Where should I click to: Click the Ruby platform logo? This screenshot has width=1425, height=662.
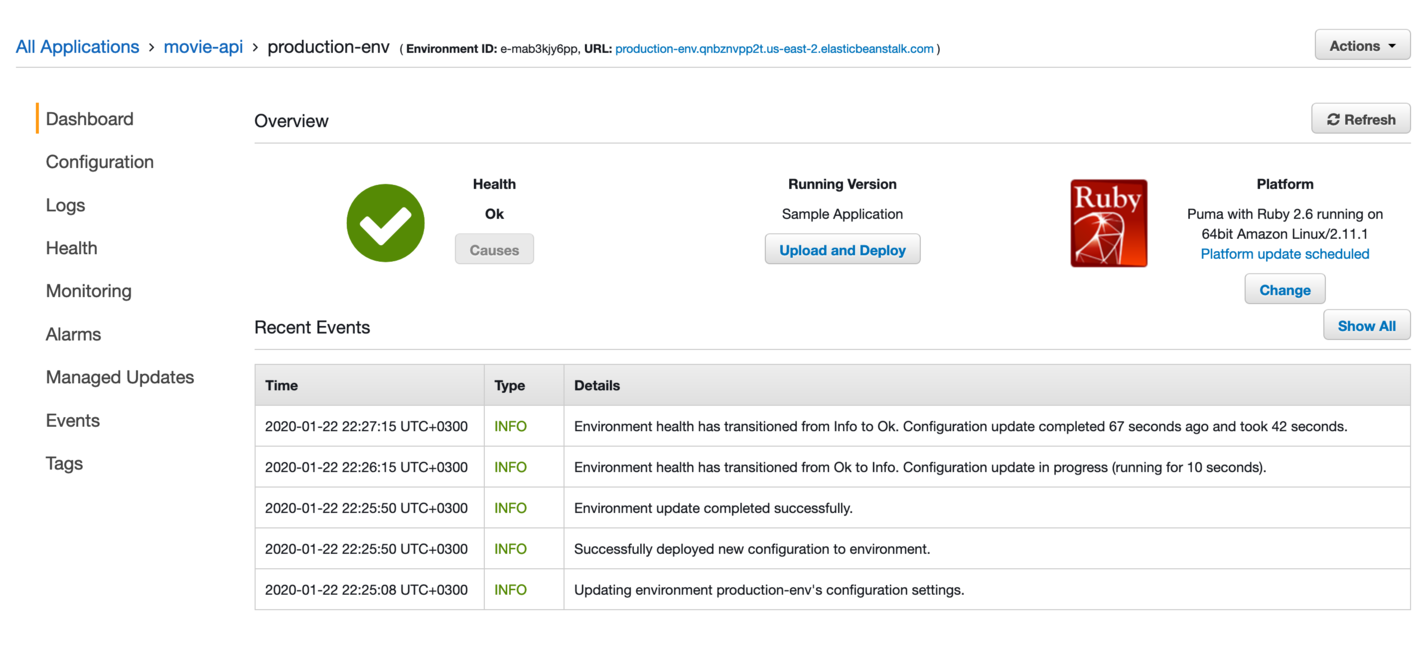(1108, 223)
